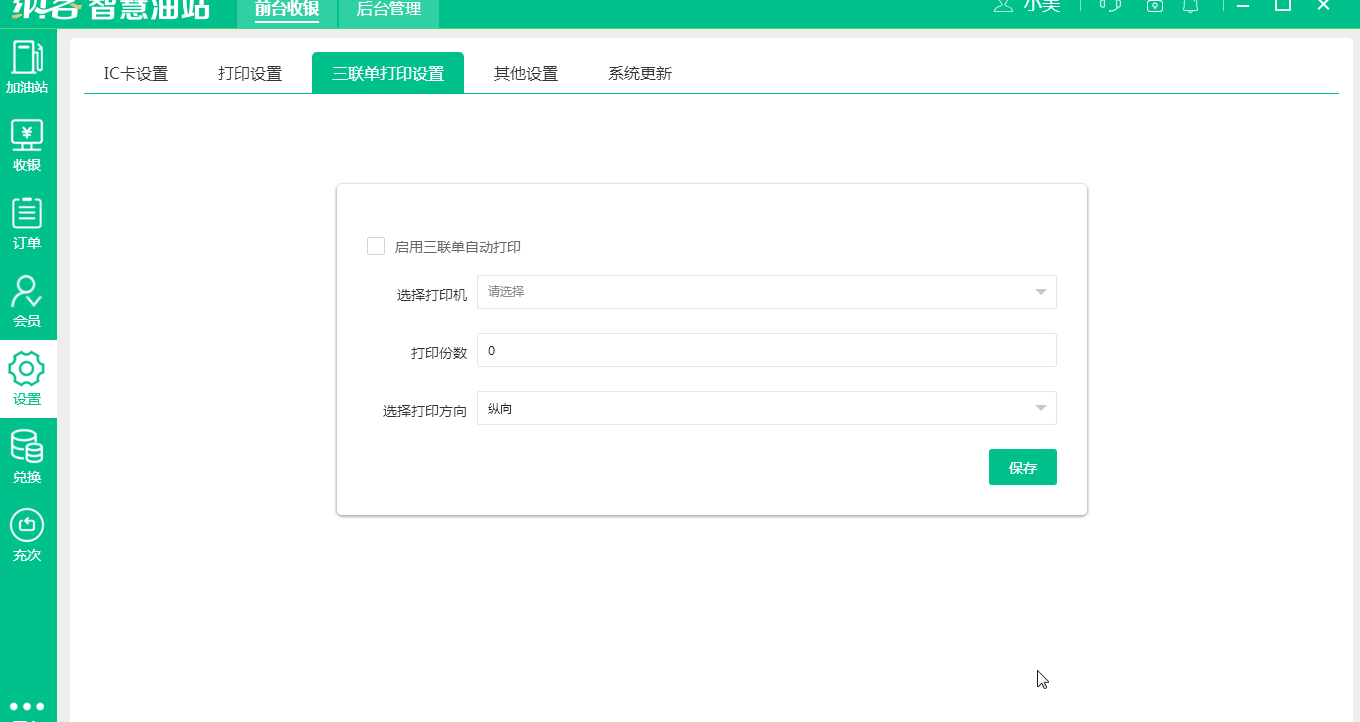Screen dimensions: 1360x722
Task: Open the 后台管理 menu
Action: [389, 13]
